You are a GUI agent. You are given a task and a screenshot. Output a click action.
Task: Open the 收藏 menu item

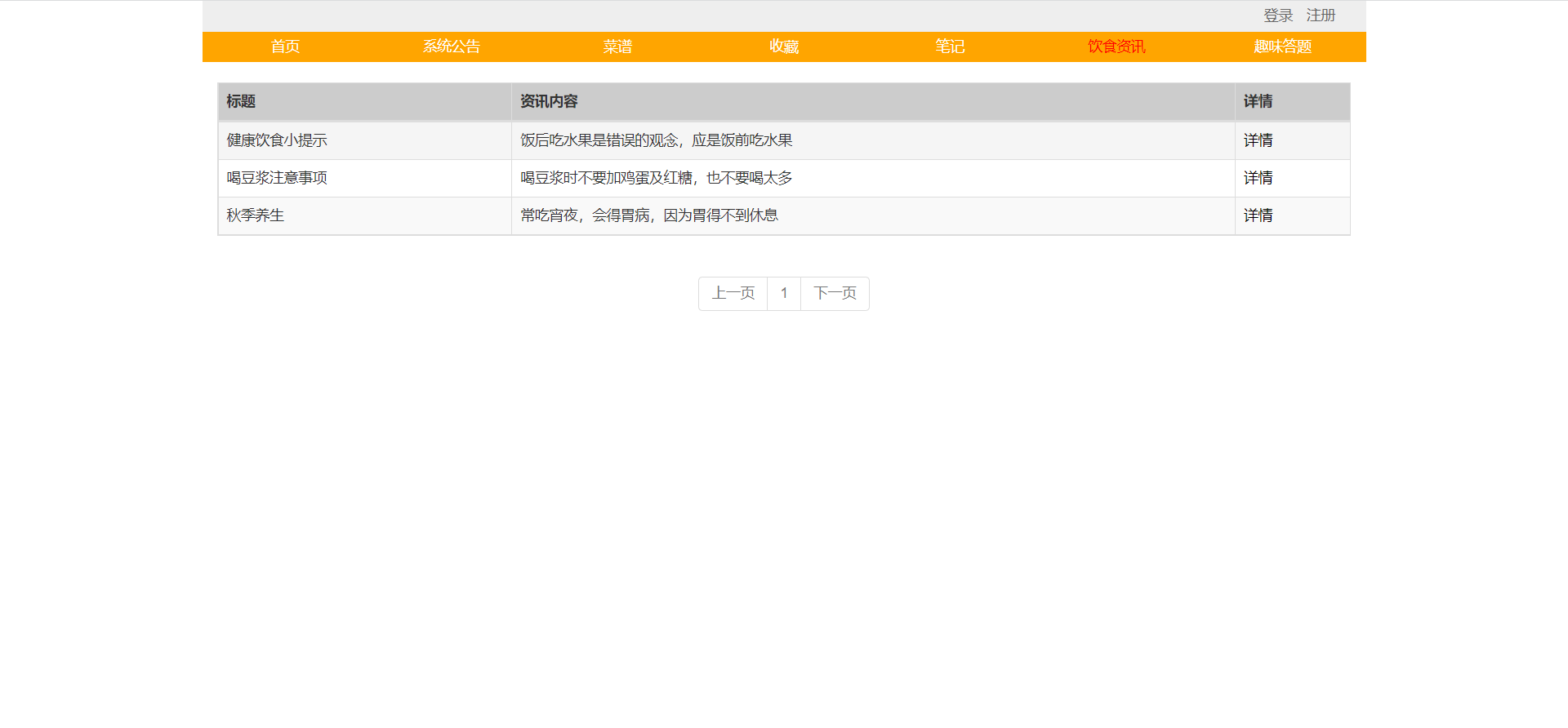click(x=784, y=47)
